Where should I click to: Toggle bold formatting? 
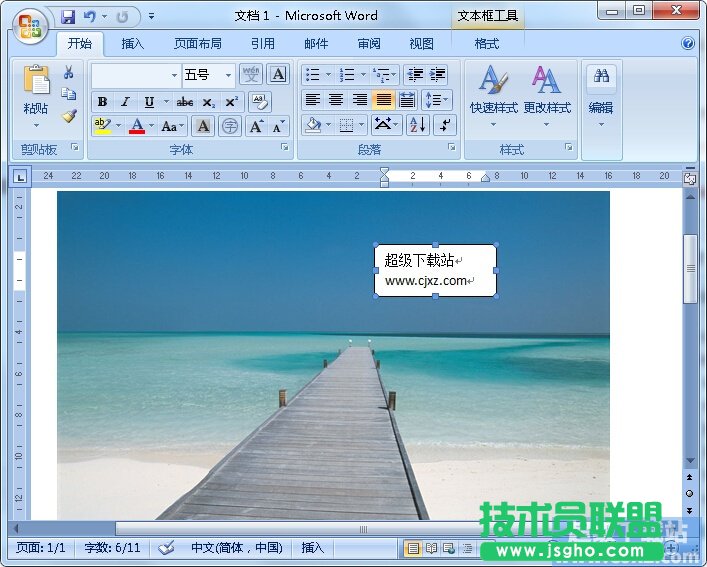click(x=102, y=102)
